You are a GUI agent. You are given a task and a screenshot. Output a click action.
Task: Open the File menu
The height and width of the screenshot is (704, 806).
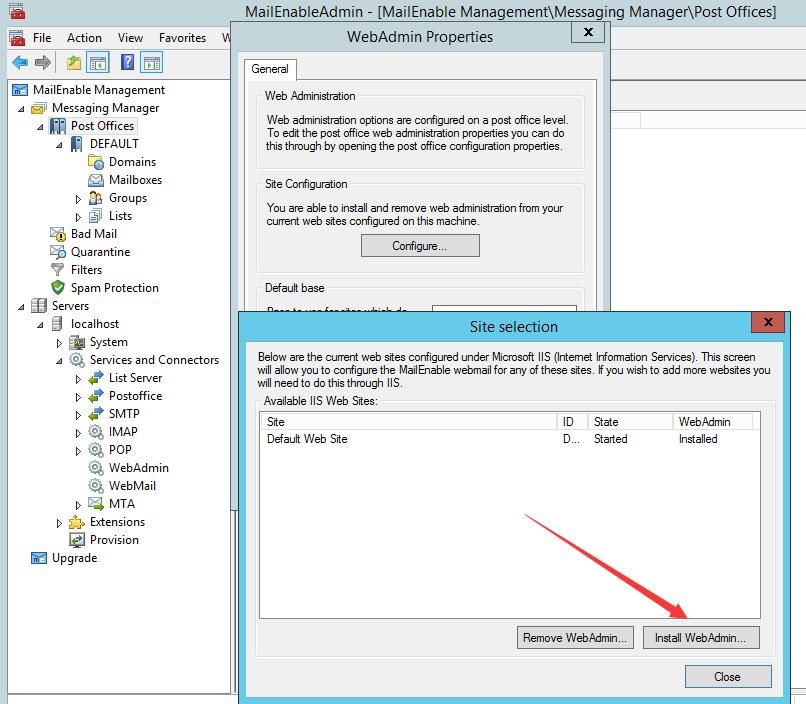[x=42, y=38]
